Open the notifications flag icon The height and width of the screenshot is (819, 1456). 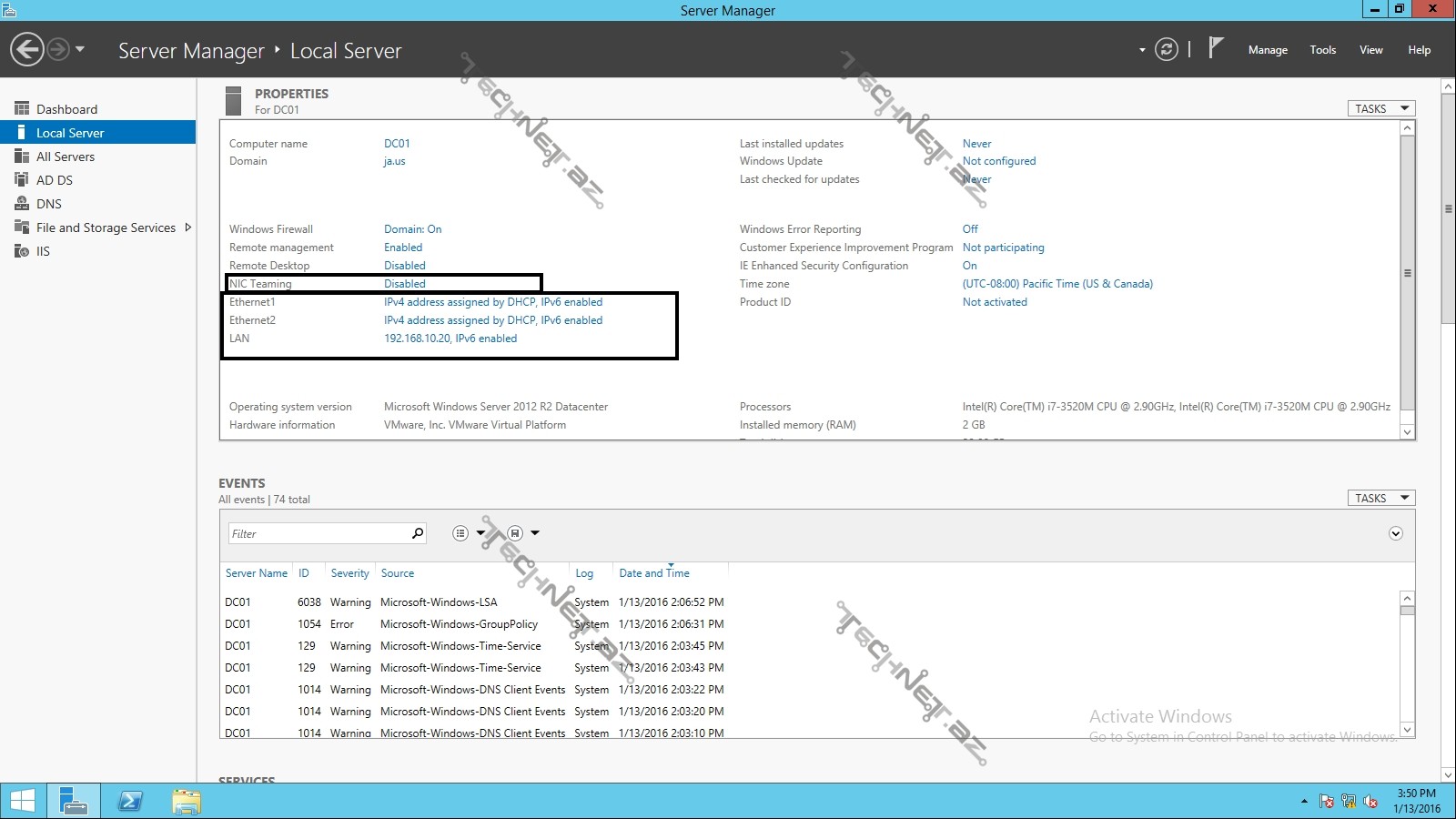(1215, 47)
